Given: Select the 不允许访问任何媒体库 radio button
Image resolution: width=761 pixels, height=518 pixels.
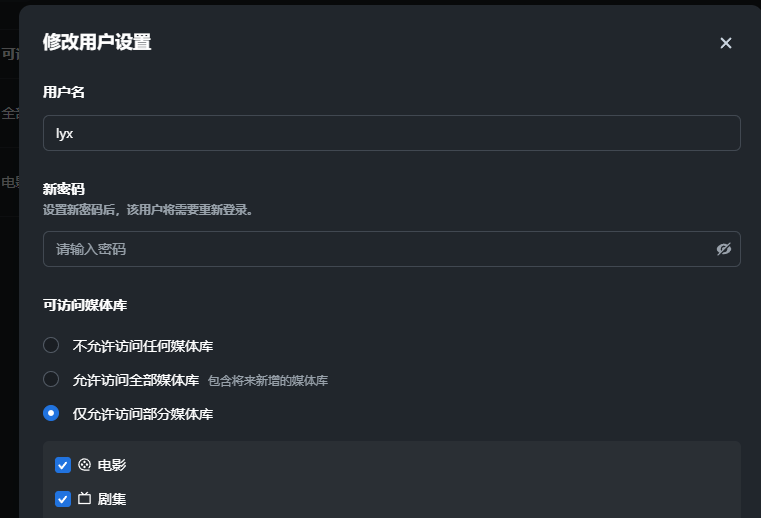Looking at the screenshot, I should (51, 346).
